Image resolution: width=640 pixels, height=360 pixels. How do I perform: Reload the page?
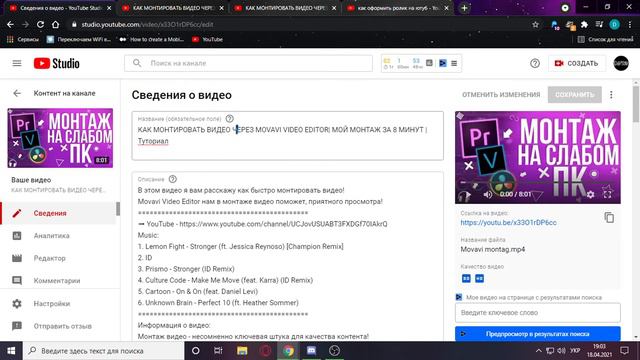(40, 24)
